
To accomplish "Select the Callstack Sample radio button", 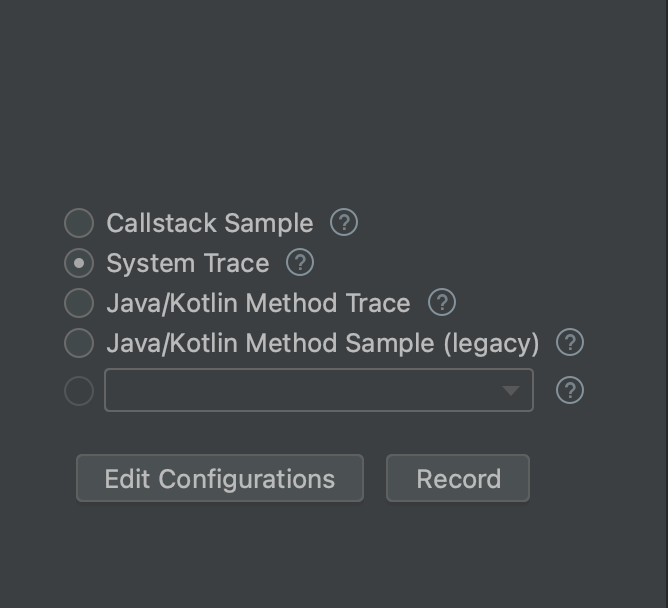I will (x=79, y=223).
